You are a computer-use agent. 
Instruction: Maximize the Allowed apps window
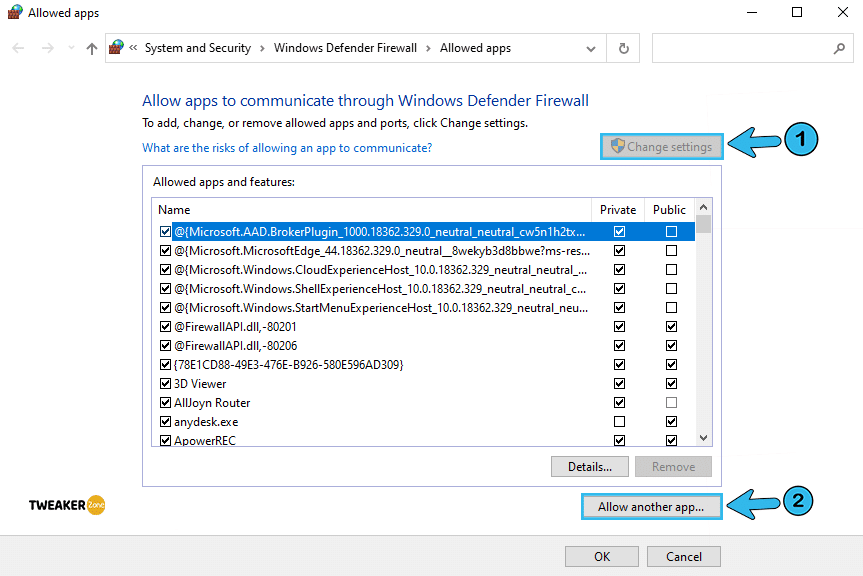(797, 12)
